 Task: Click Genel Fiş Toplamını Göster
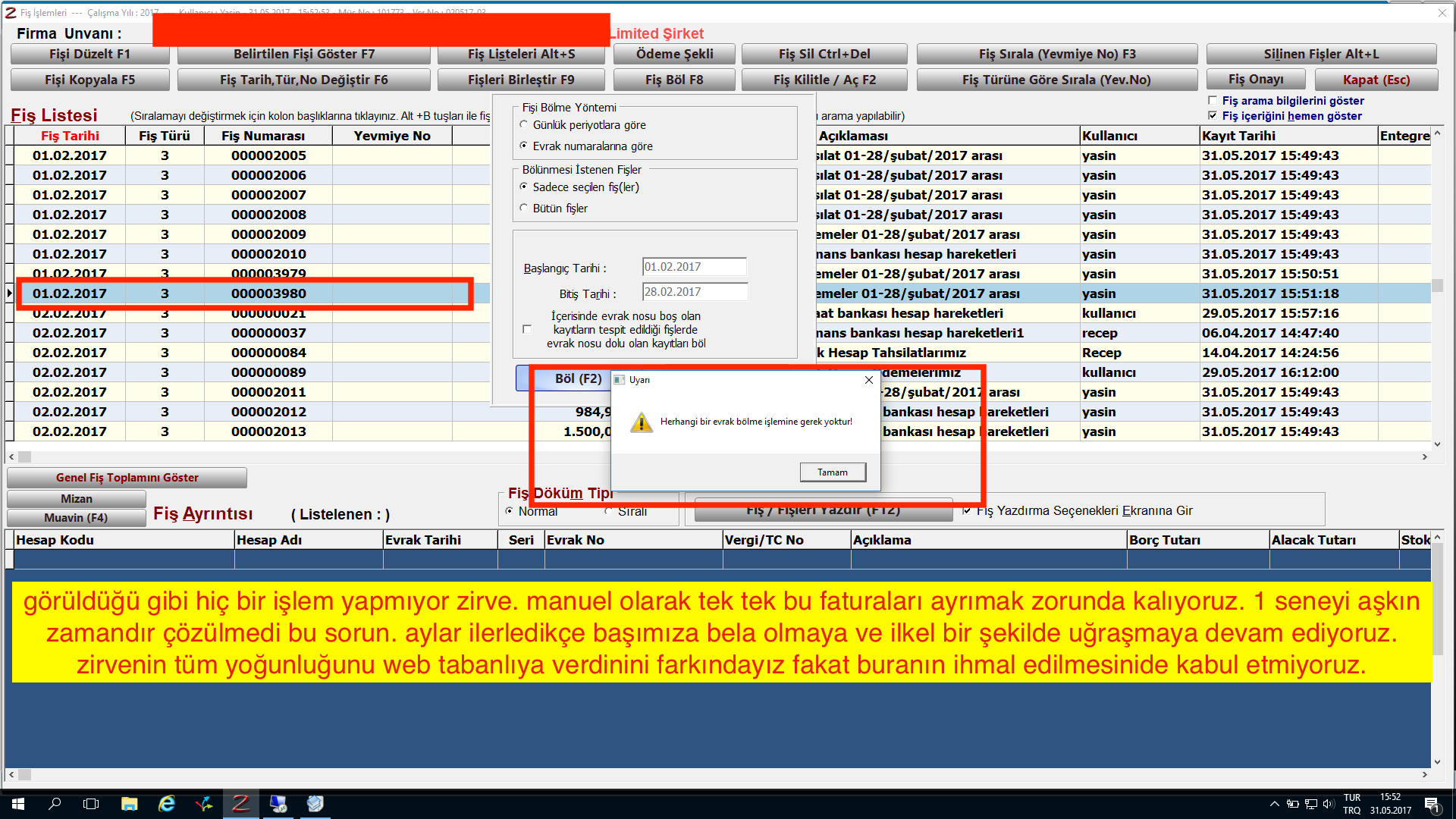point(127,478)
